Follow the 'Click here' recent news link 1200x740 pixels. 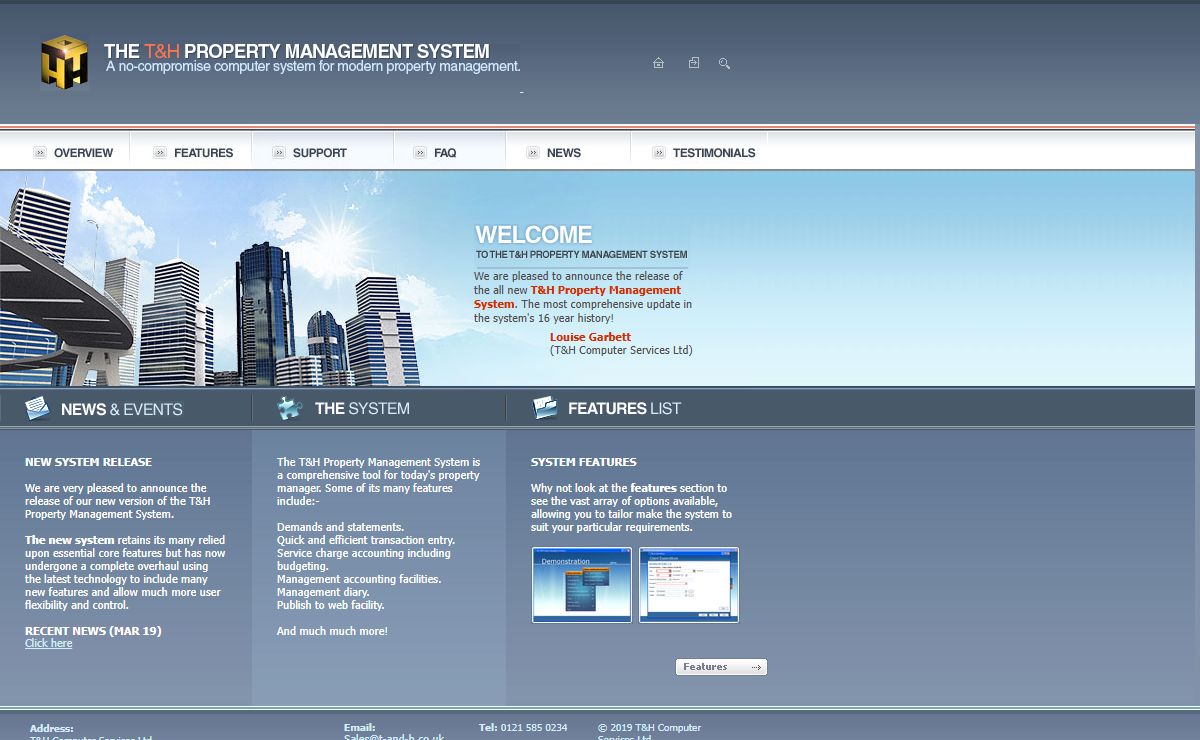point(49,643)
